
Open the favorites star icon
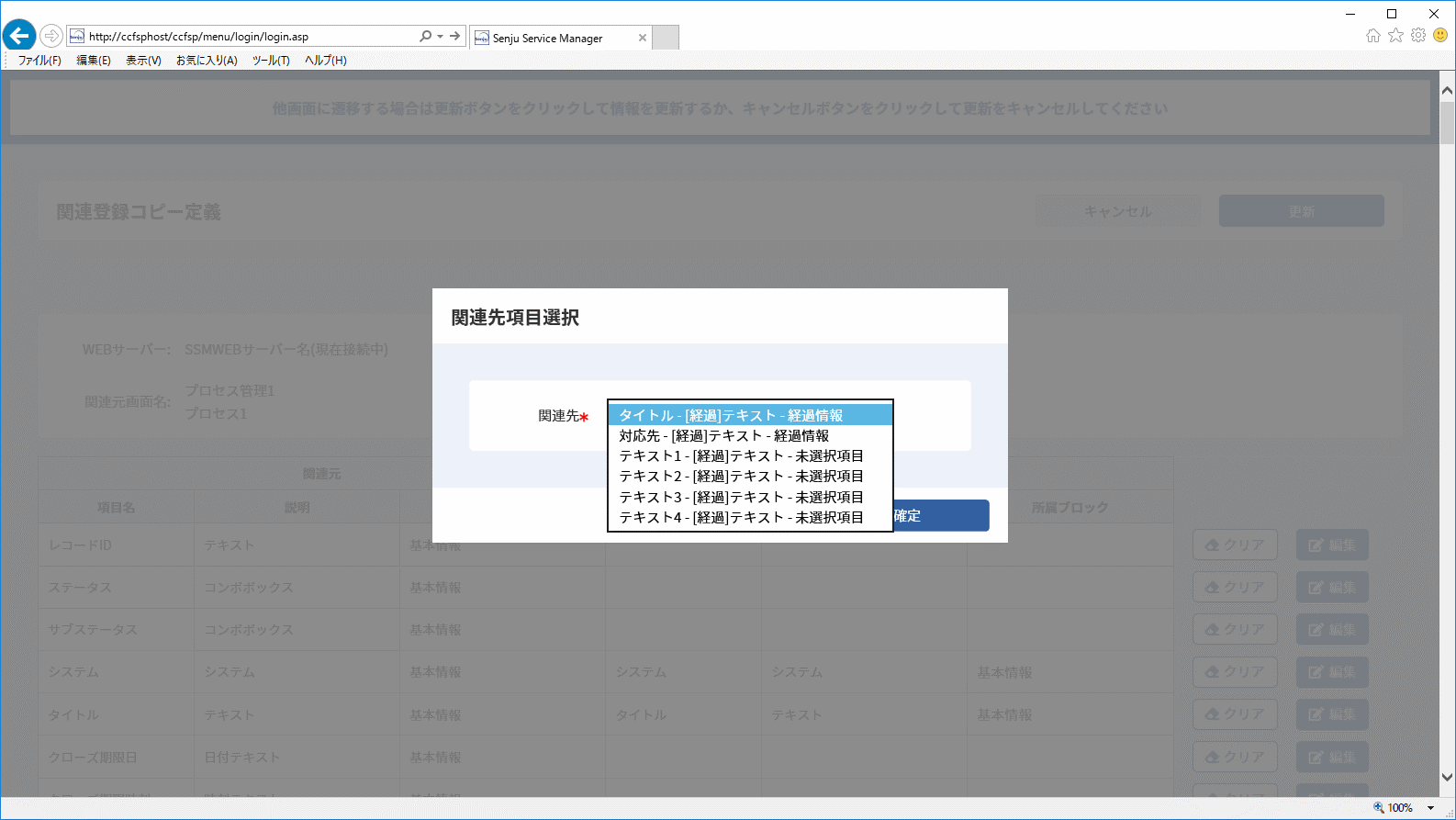pos(1395,36)
